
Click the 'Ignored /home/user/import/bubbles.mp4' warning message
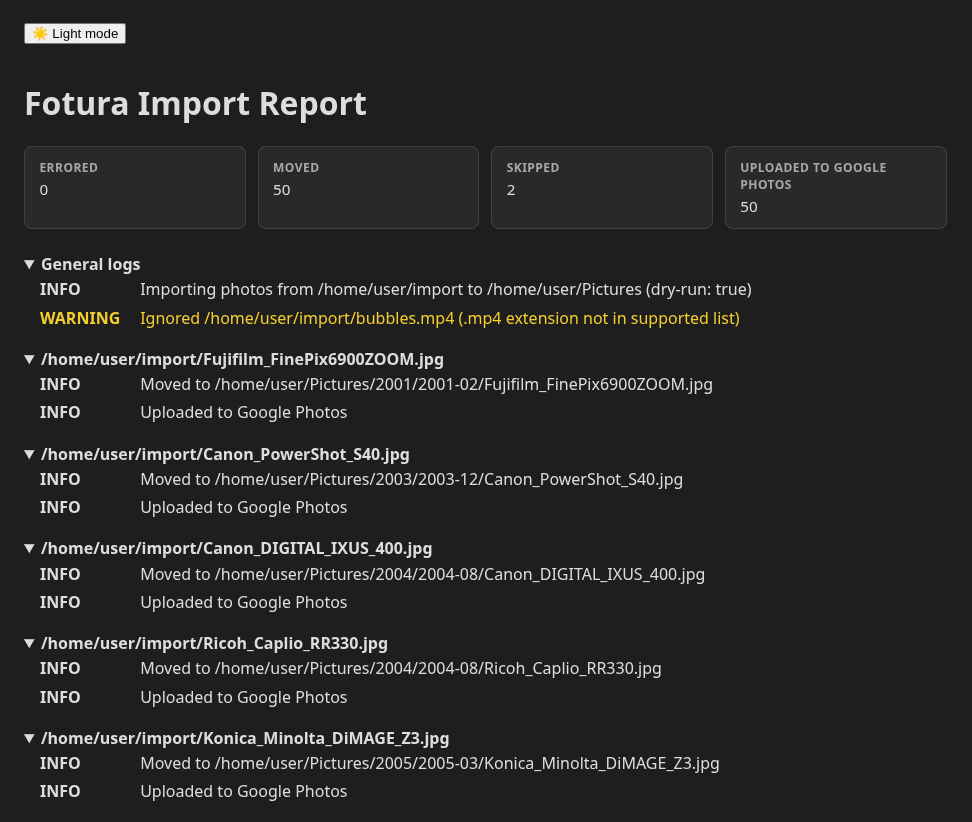[440, 319]
